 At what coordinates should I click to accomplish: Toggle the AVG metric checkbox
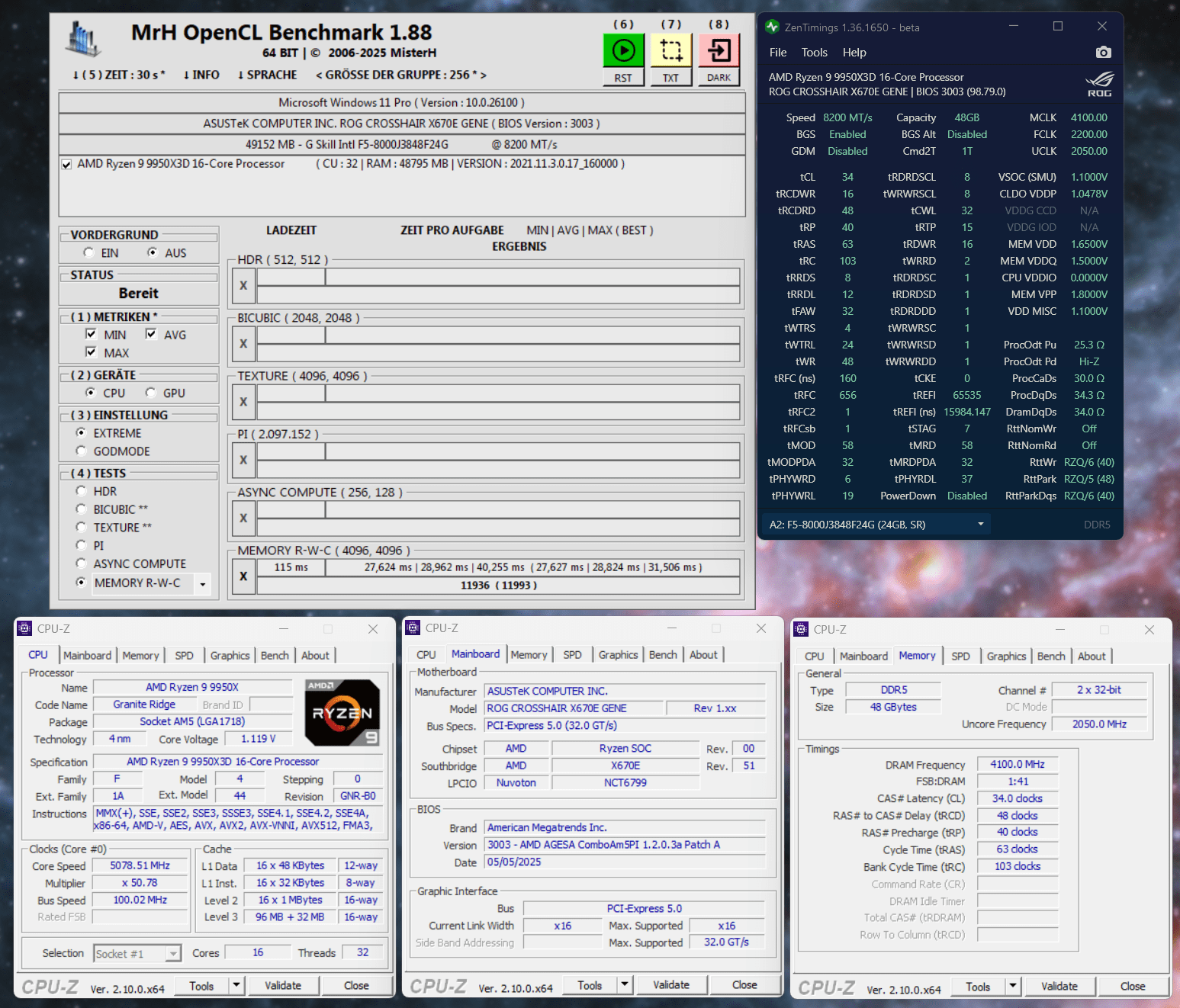point(151,334)
